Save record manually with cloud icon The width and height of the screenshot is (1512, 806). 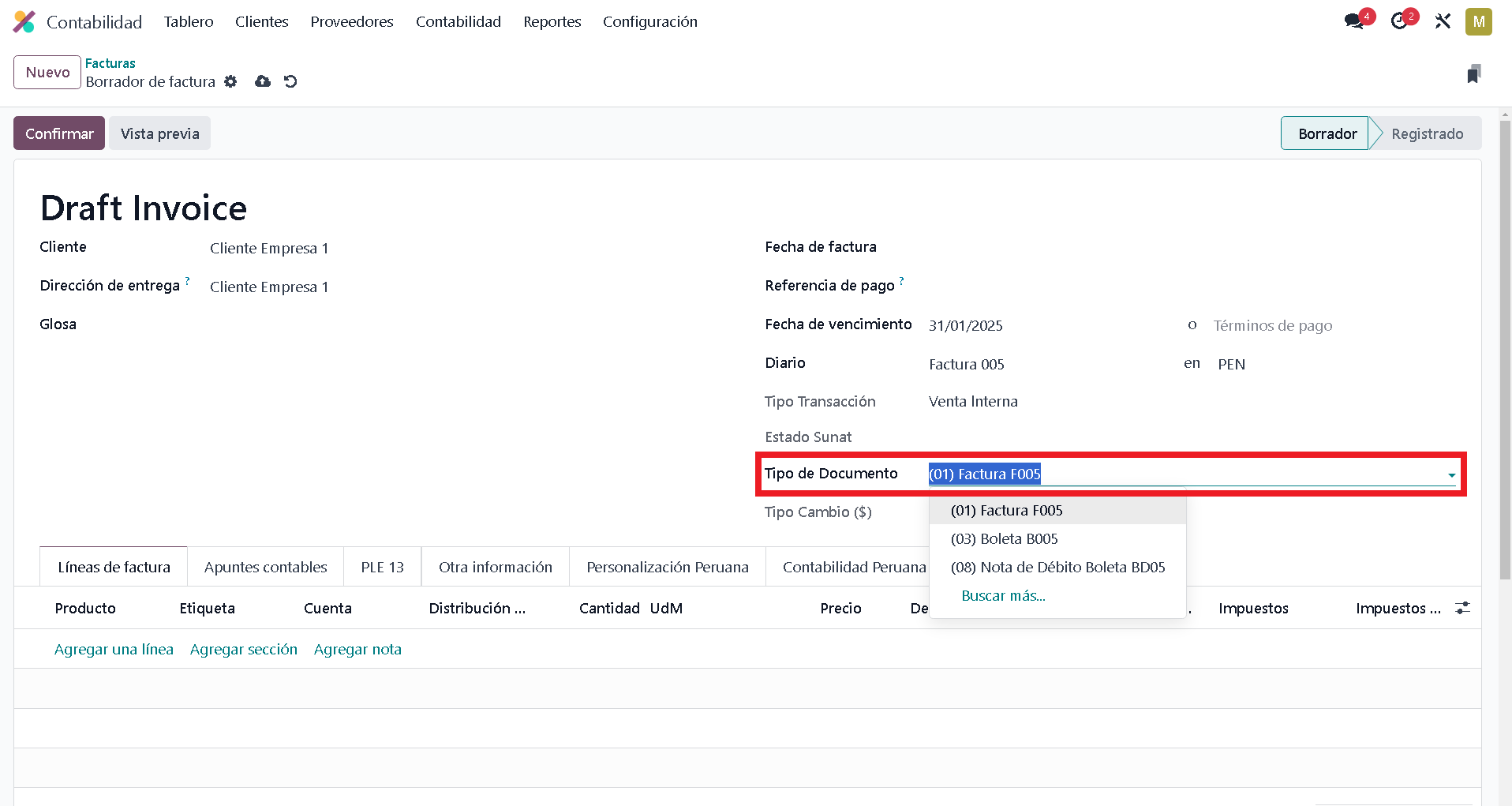[263, 81]
